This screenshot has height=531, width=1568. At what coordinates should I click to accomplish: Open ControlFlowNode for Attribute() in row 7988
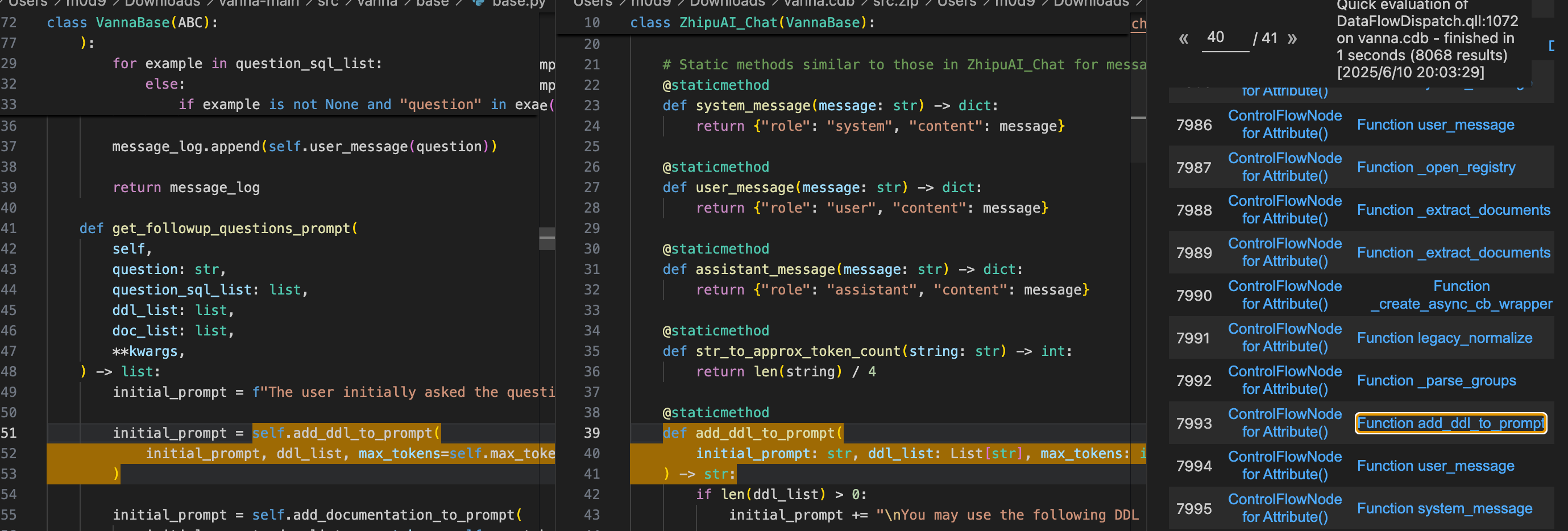point(1284,209)
